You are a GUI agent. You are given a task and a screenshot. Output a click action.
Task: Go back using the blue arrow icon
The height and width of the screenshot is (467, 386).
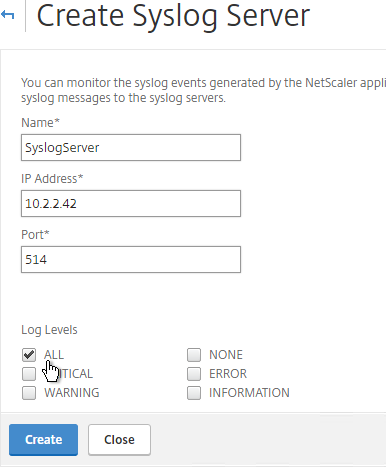[8, 15]
